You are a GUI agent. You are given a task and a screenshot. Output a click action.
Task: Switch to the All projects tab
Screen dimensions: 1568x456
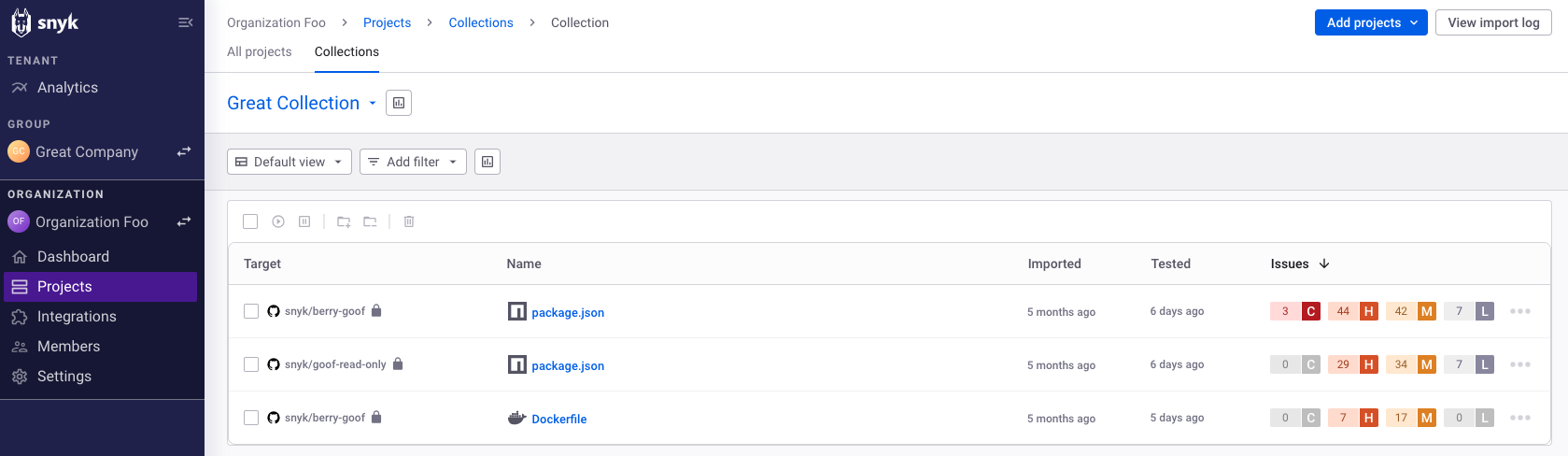click(x=260, y=51)
